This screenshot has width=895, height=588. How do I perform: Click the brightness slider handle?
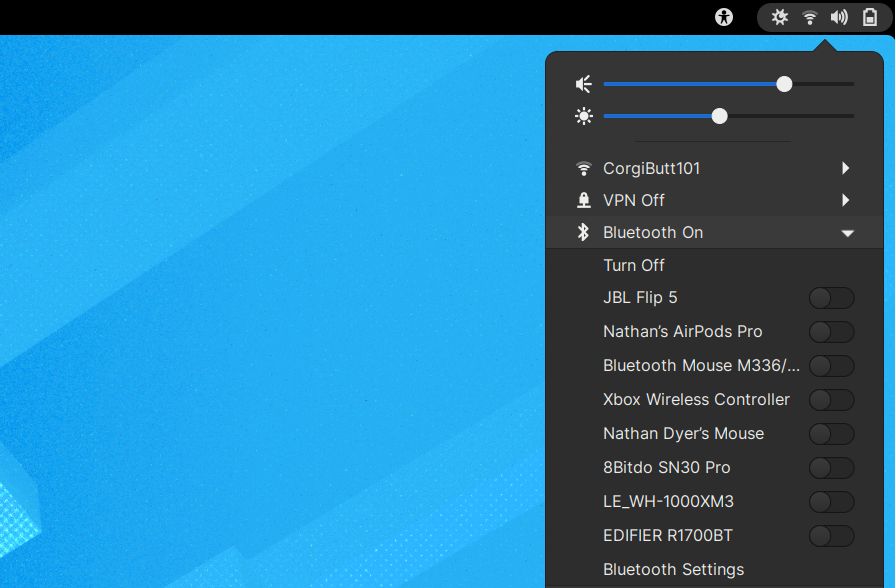click(720, 116)
